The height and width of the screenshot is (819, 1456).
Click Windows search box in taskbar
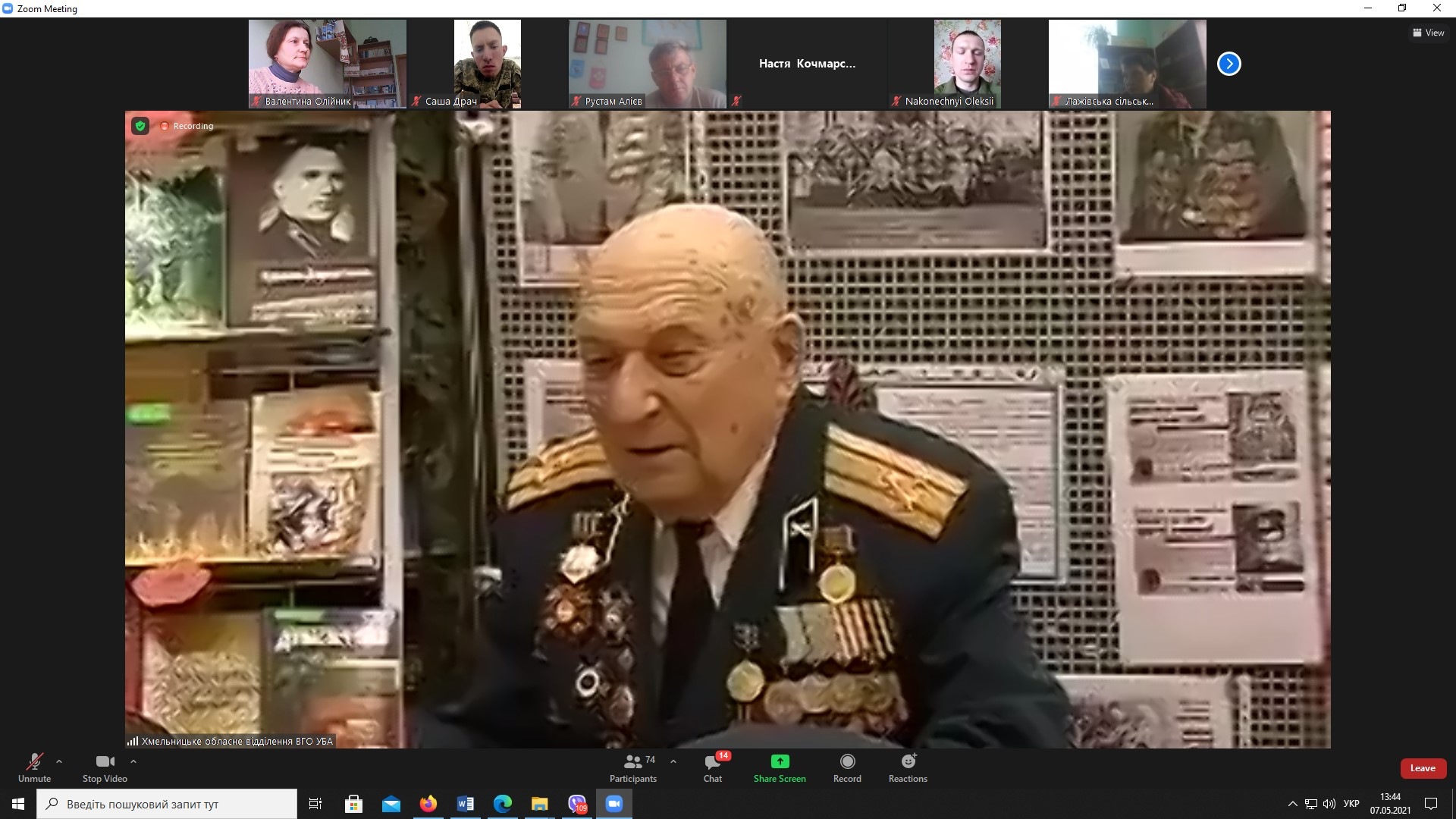click(167, 804)
